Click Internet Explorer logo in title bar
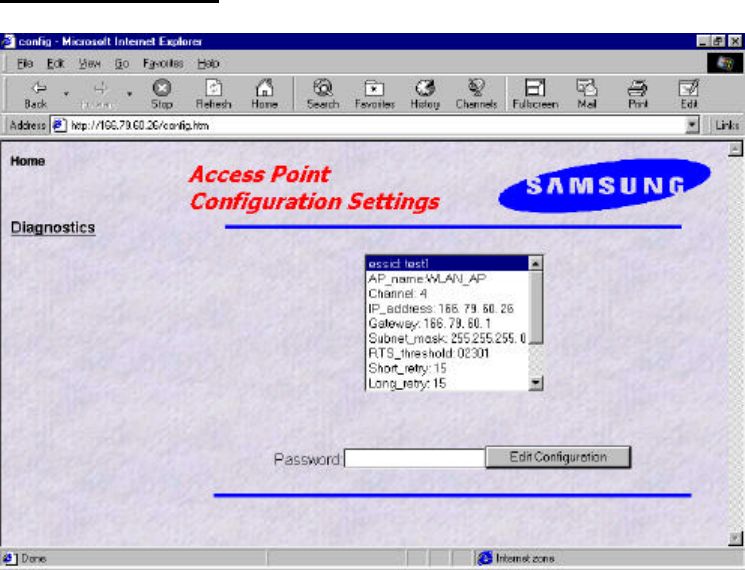 (8, 41)
